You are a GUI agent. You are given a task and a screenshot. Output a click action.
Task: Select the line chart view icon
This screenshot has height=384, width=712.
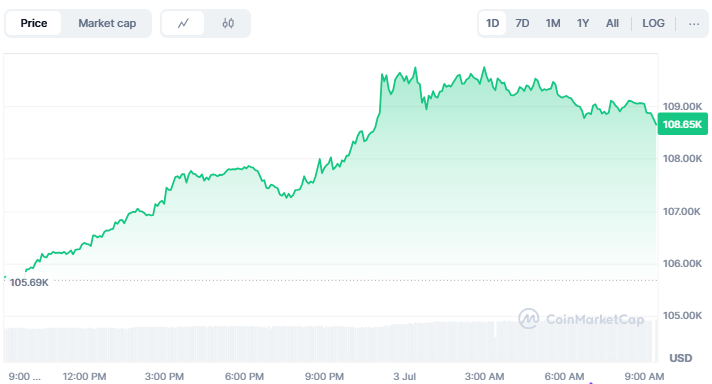[x=183, y=23]
